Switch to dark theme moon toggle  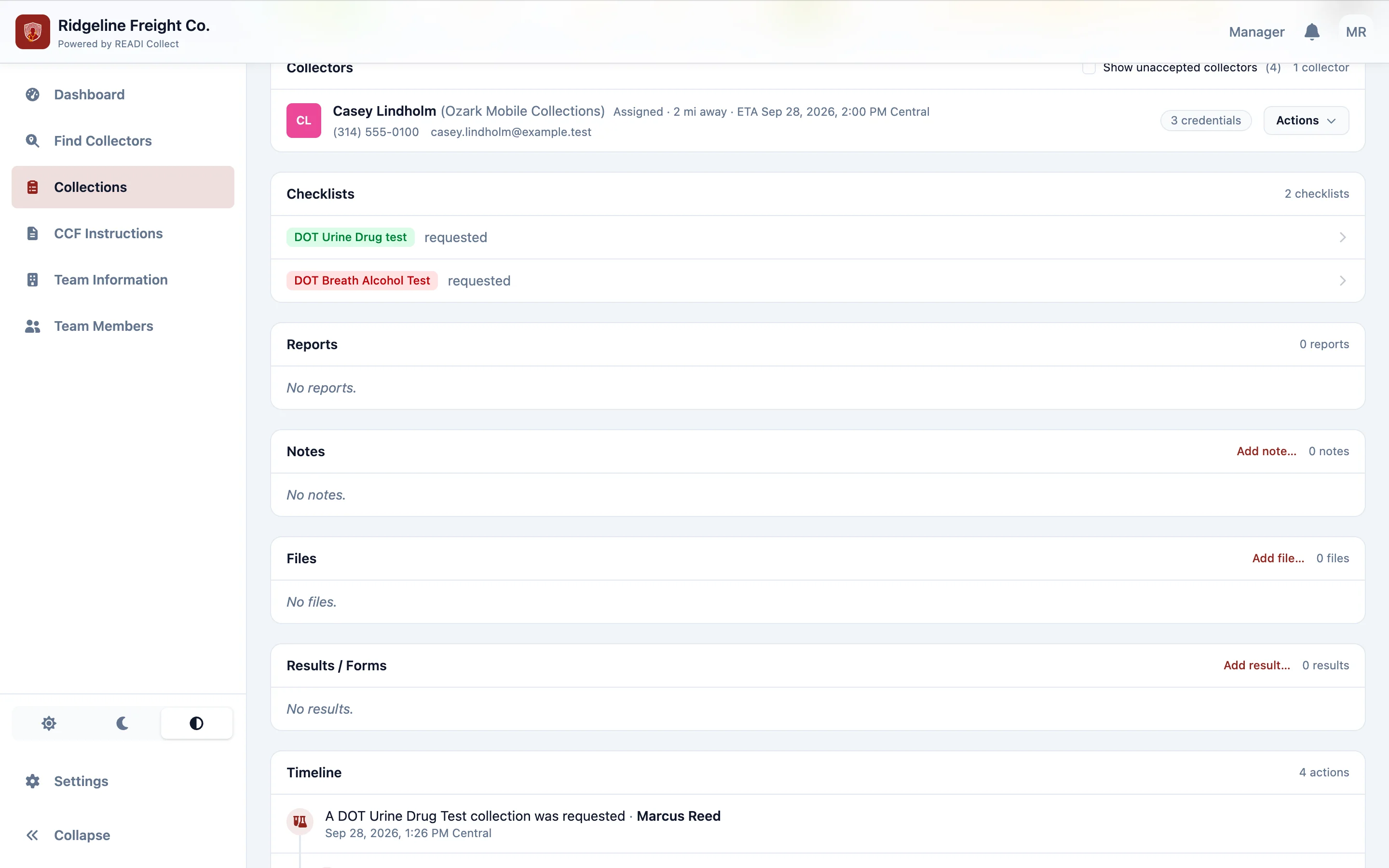[x=122, y=723]
